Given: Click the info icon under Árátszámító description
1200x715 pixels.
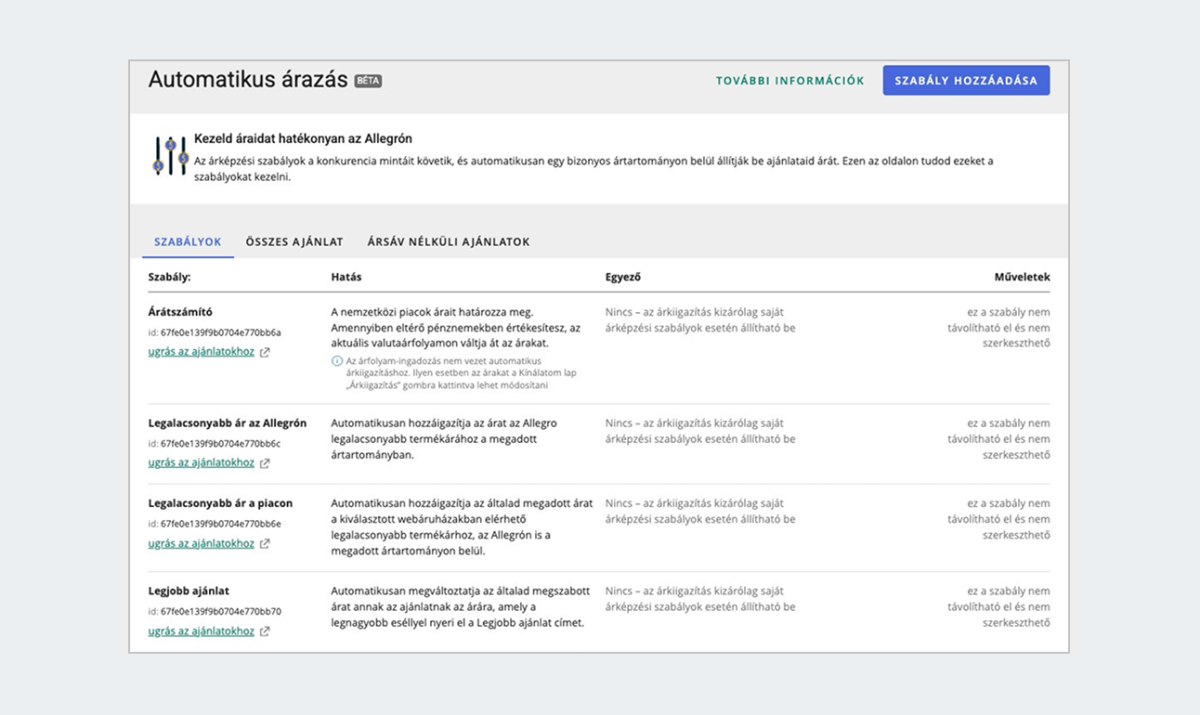Looking at the screenshot, I should point(337,360).
